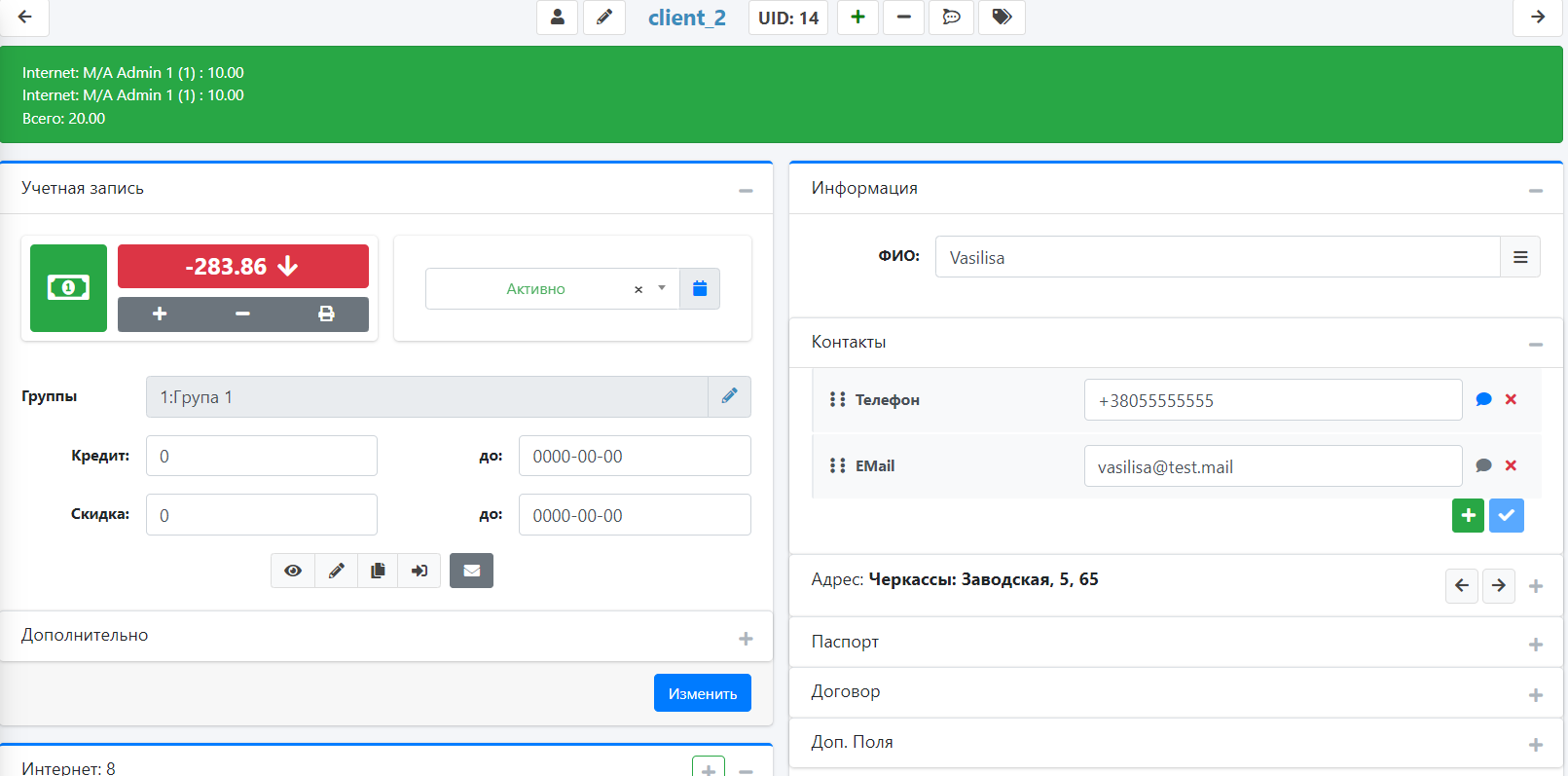Delete the phone contact with red X
The image size is (1568, 776).
(x=1511, y=399)
